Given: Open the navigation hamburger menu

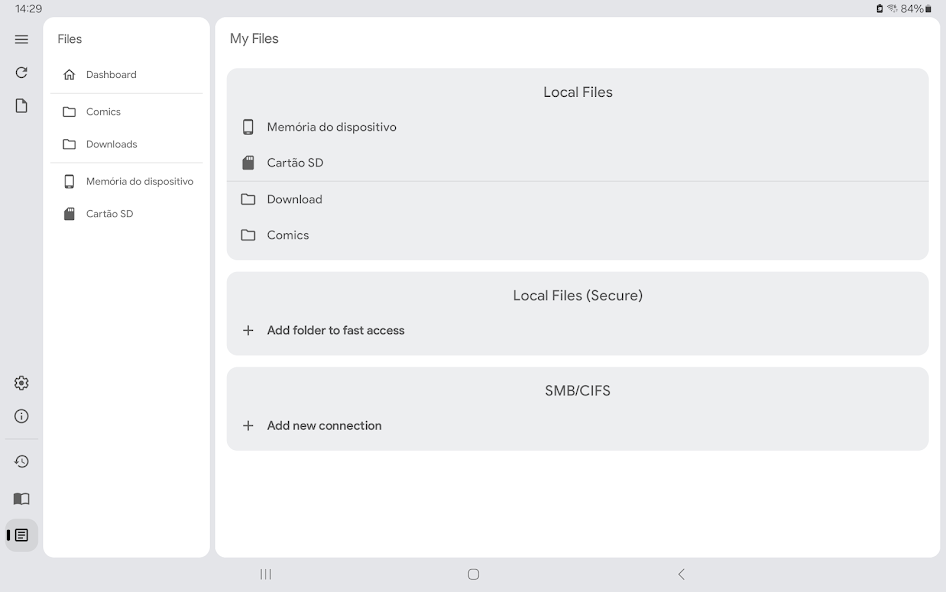Looking at the screenshot, I should pos(21,39).
